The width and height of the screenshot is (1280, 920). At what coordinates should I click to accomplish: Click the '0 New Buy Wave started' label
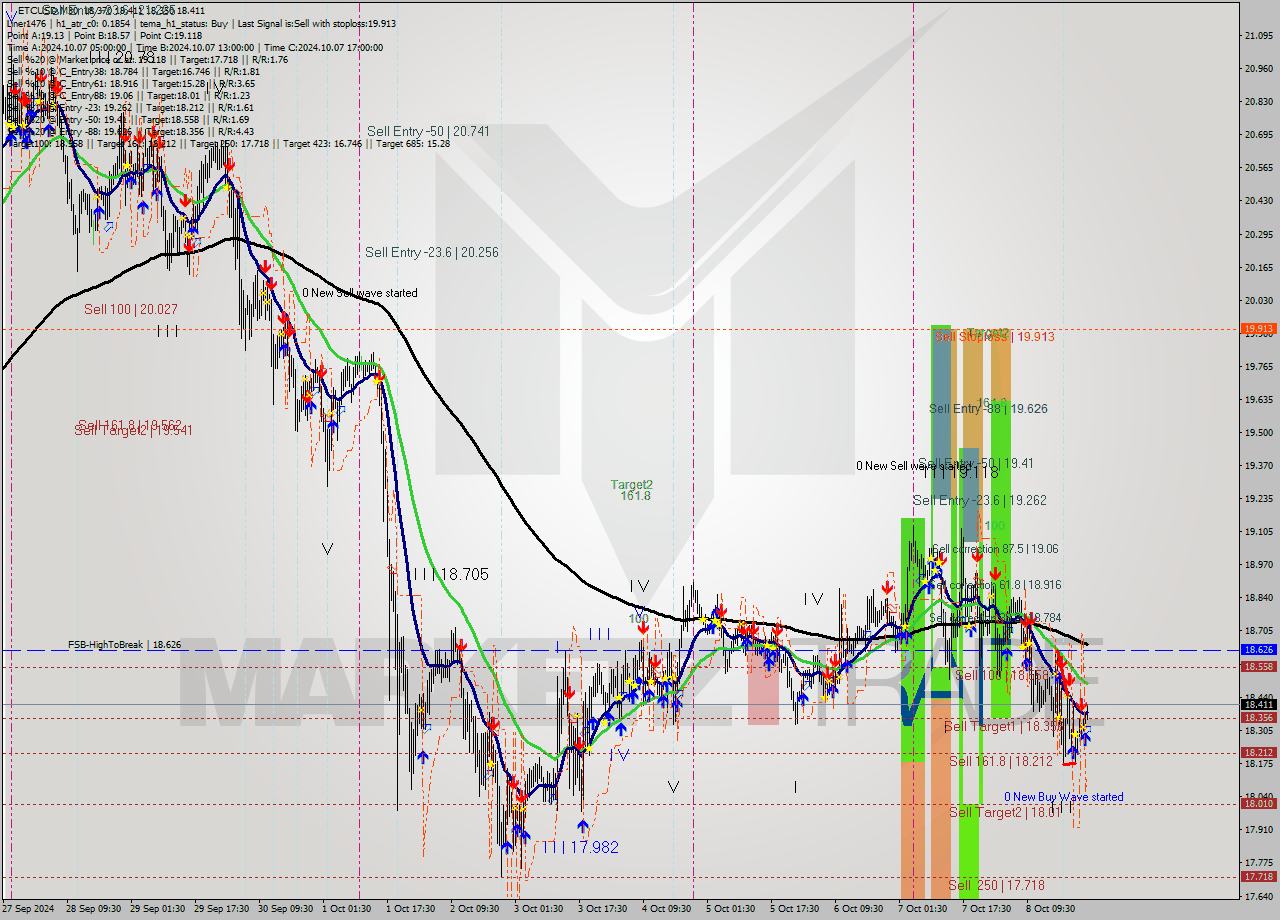(x=1064, y=797)
